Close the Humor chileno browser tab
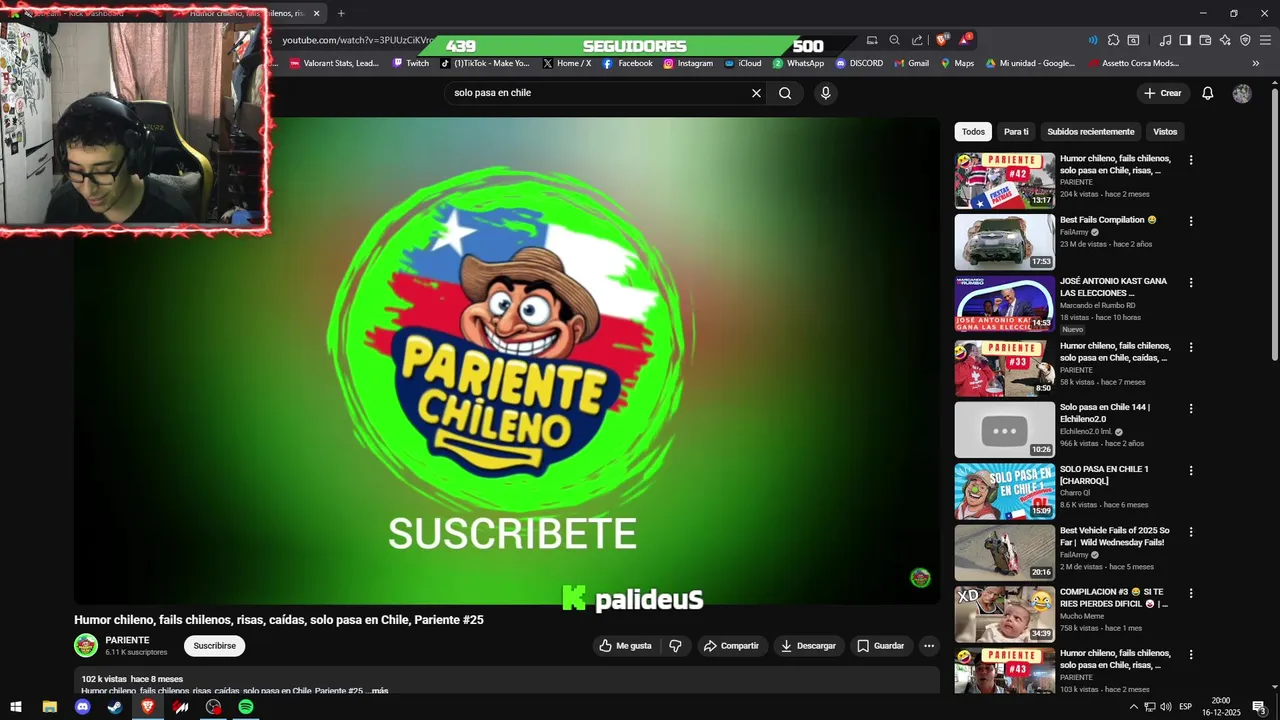 pyautogui.click(x=317, y=13)
